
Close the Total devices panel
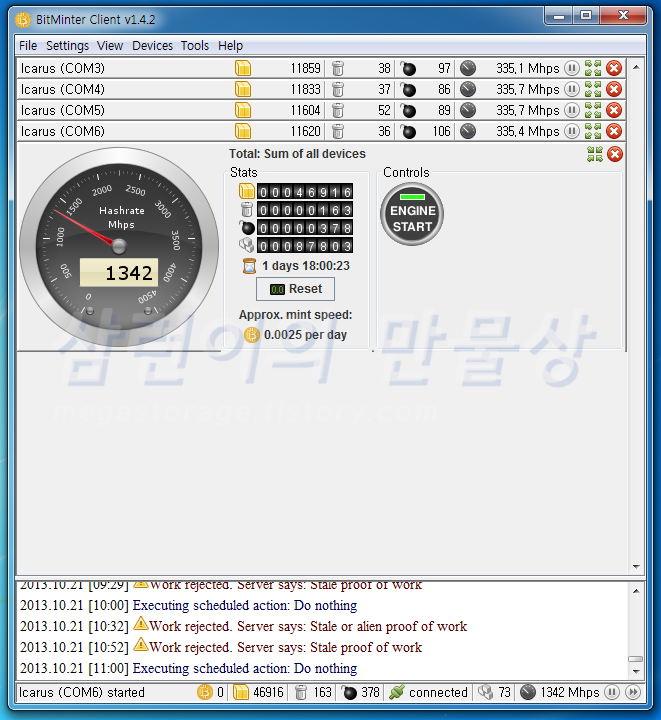click(x=615, y=154)
